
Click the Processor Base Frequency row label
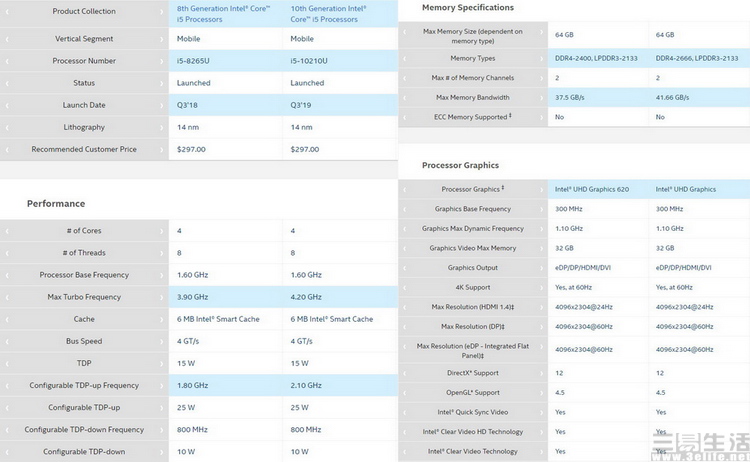coord(84,275)
